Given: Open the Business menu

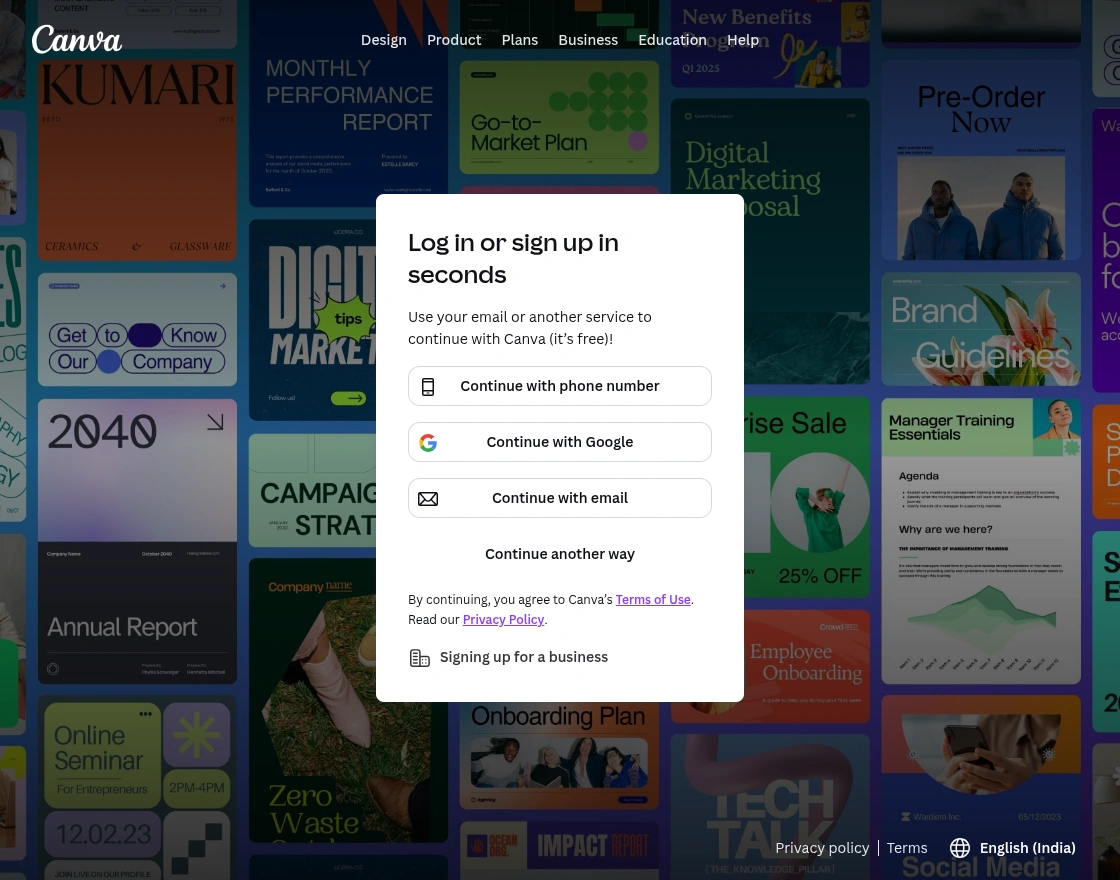Looking at the screenshot, I should pos(588,40).
